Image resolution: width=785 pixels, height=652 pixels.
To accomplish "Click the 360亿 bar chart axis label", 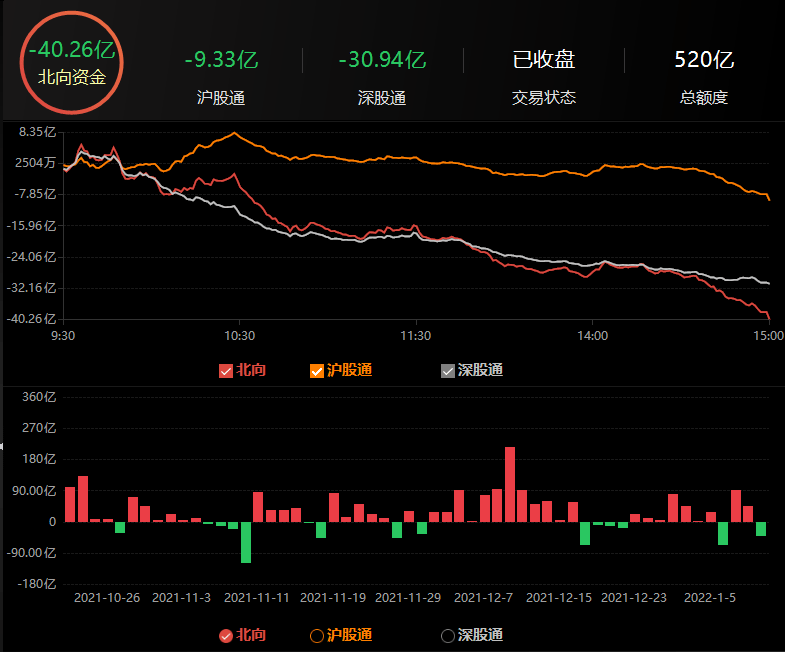I will (x=39, y=397).
